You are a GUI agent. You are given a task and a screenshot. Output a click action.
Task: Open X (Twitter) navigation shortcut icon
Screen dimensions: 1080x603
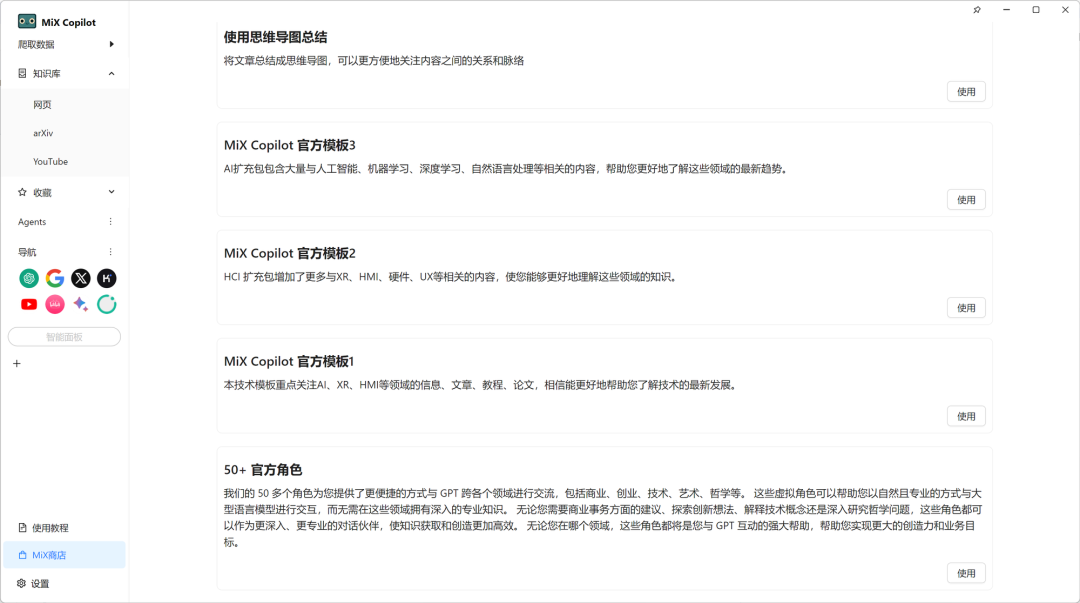coord(81,278)
